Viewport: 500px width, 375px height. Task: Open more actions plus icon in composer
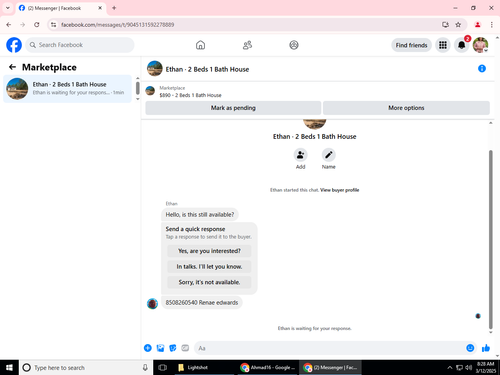(x=148, y=348)
